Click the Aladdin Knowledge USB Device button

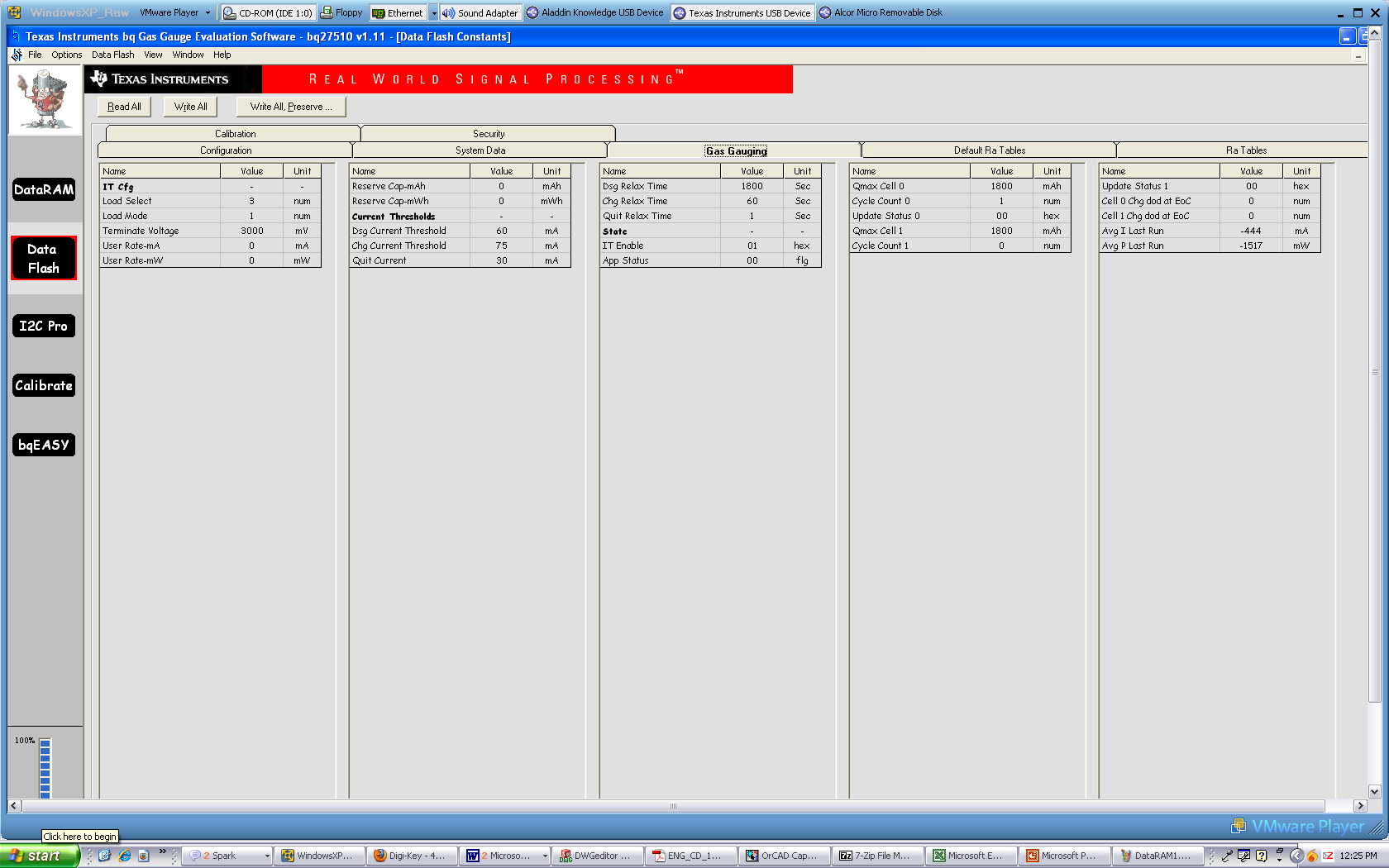pos(595,12)
